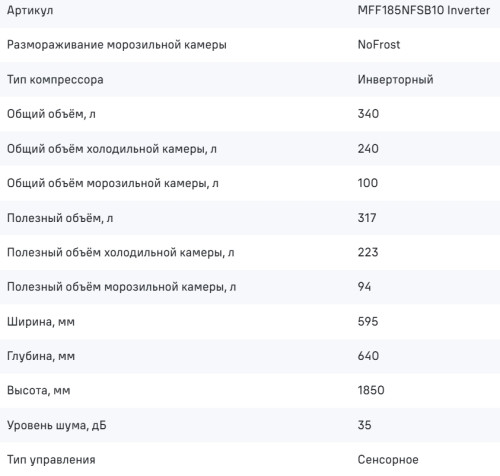Select usable fridge volume value 223
The width and height of the screenshot is (500, 476).
pos(368,252)
